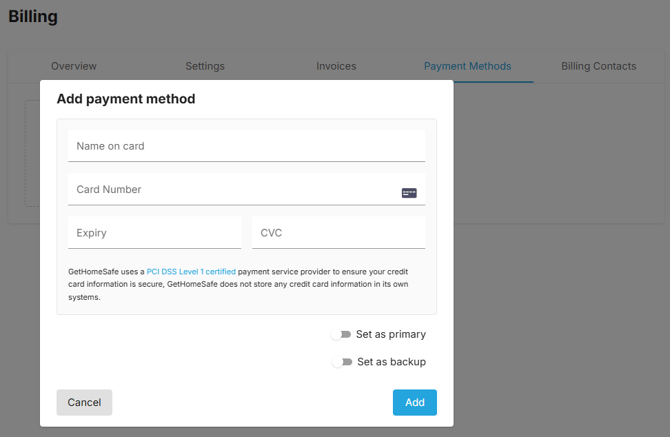Go to the Invoices tab
Screen dimensions: 670x437
336,66
